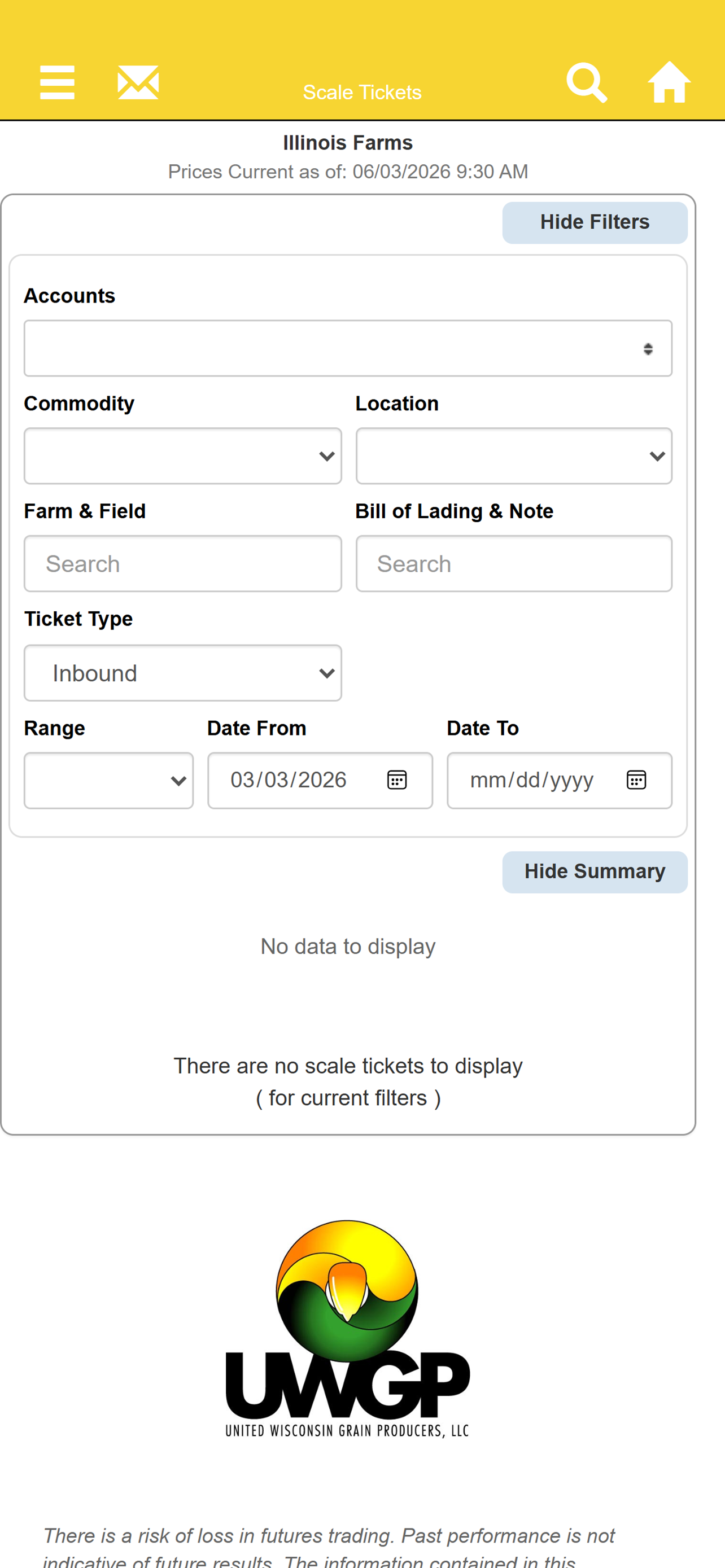The image size is (725, 1568).
Task: Click the Scale Tickets page title
Action: click(x=362, y=93)
